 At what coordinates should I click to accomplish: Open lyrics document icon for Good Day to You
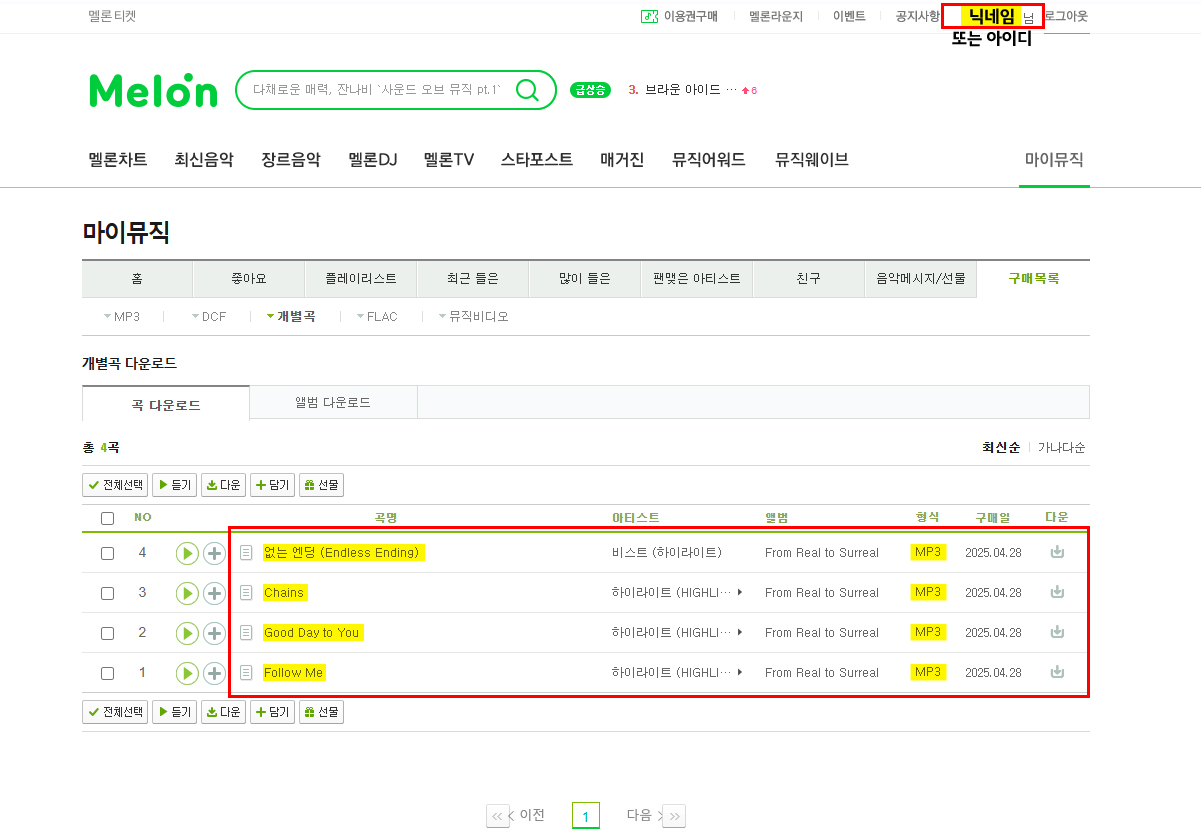click(246, 633)
